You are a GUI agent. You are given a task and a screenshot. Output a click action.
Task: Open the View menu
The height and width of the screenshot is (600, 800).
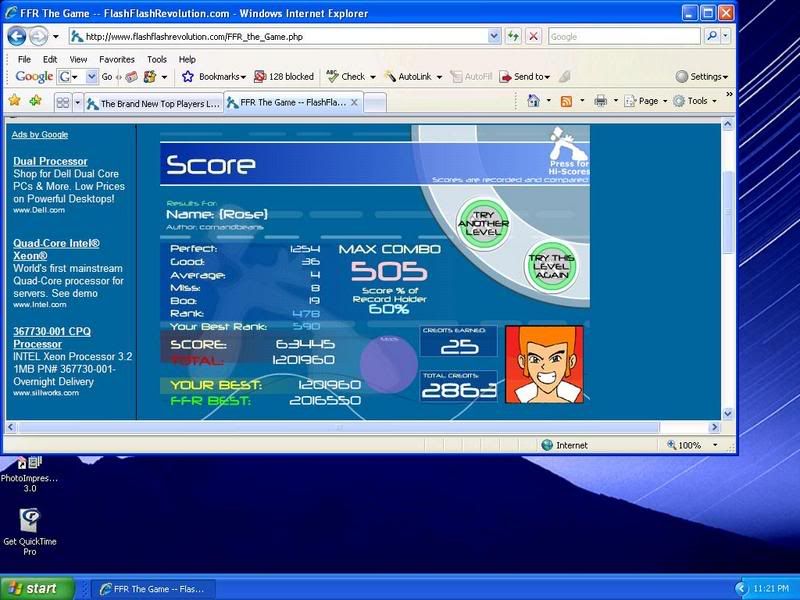point(78,59)
